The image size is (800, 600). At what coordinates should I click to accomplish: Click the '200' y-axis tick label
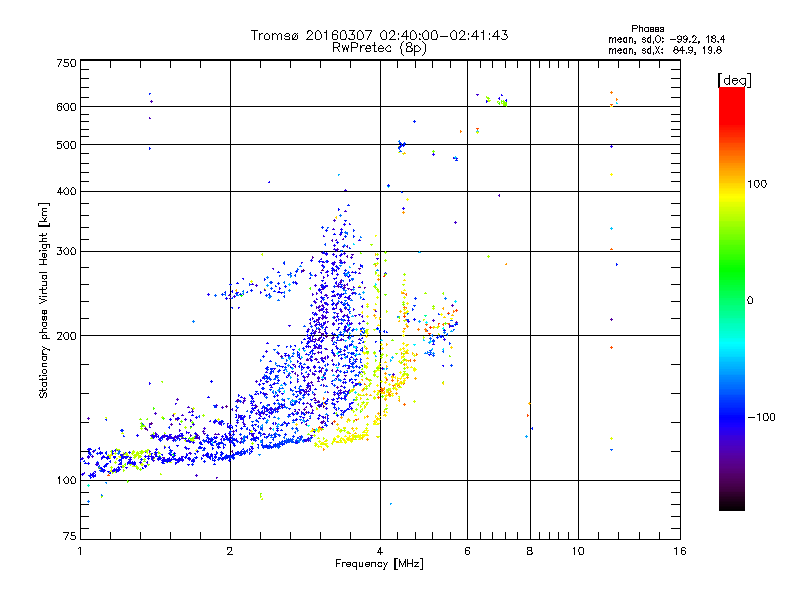[x=66, y=336]
